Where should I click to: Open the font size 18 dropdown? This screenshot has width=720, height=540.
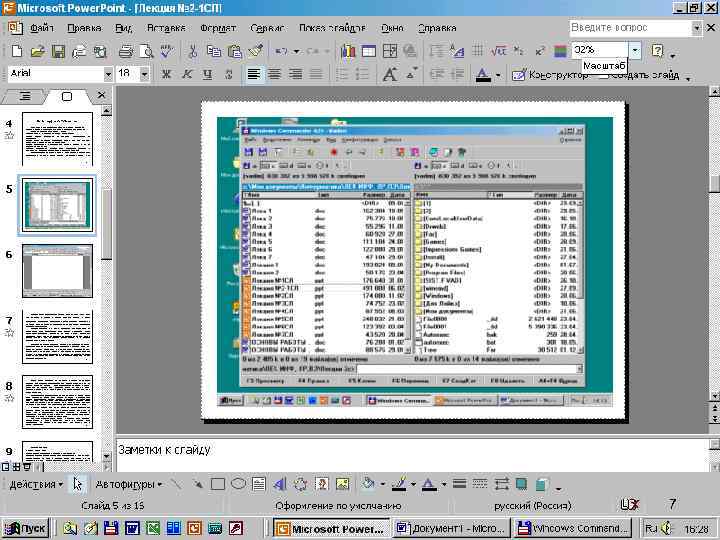(144, 74)
